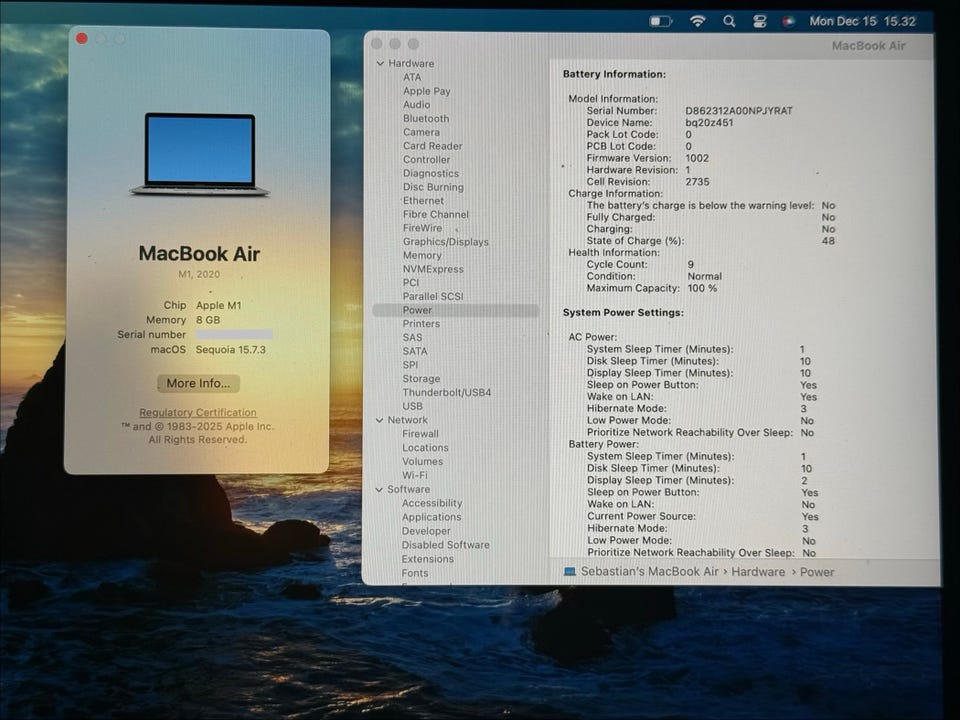Click Maximum Capacity 100 % value
Viewport: 960px width, 720px height.
pos(702,288)
